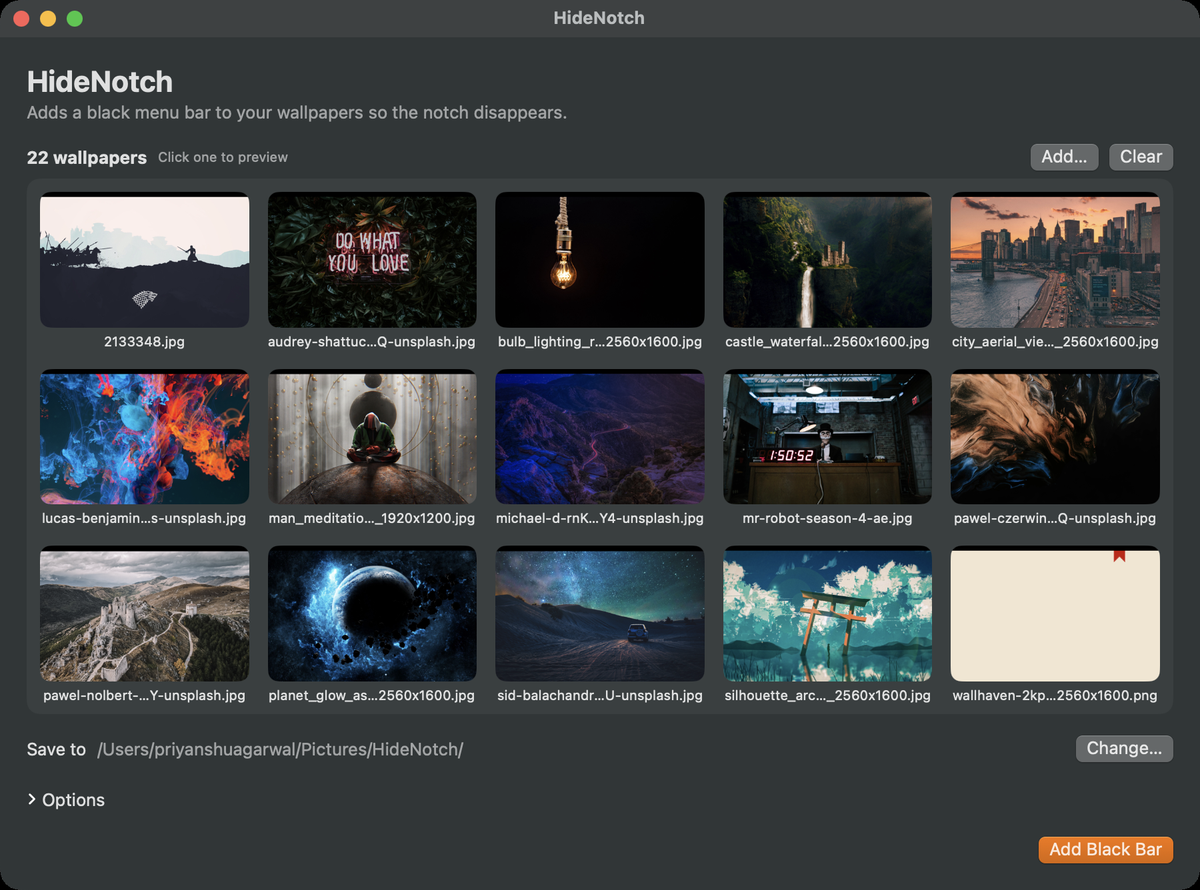Click the label pawel-nolbert-...Y-unsplash.jpg
1200x890 pixels.
point(145,696)
